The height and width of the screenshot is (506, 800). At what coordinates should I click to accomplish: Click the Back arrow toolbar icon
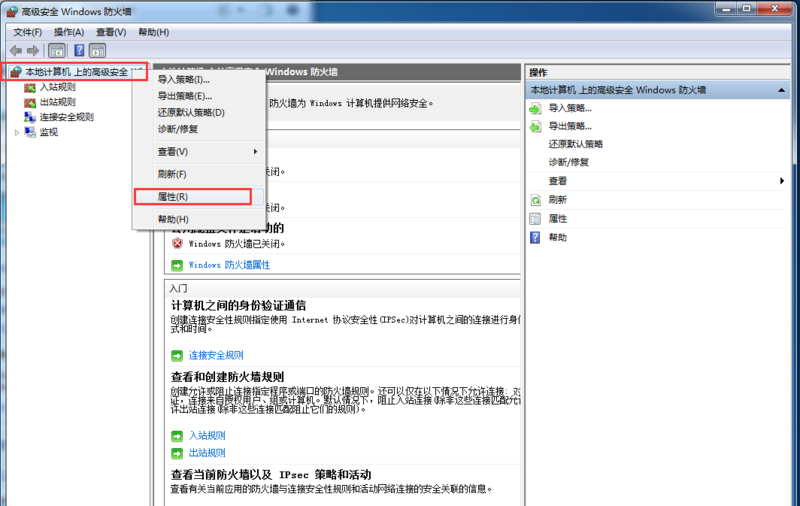[x=16, y=50]
